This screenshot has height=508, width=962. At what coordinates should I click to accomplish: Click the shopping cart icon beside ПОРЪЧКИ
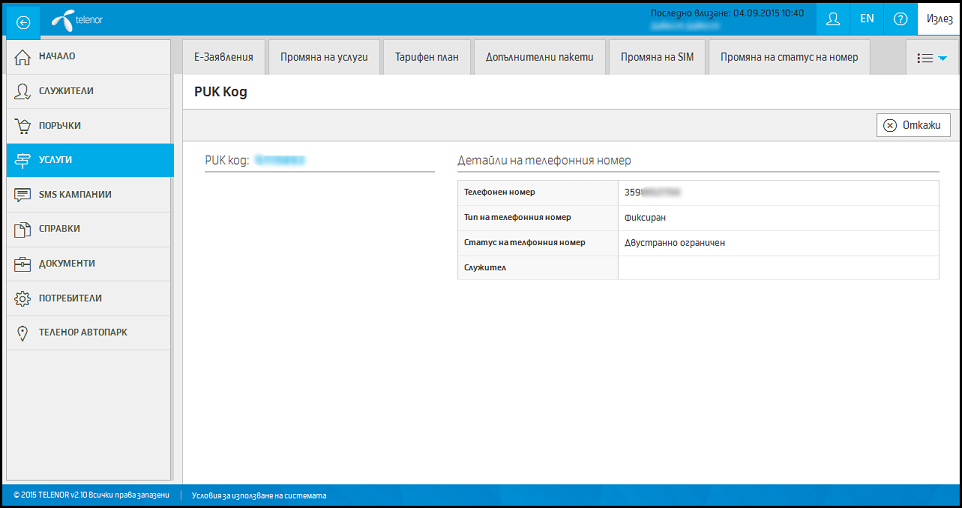[x=22, y=126]
